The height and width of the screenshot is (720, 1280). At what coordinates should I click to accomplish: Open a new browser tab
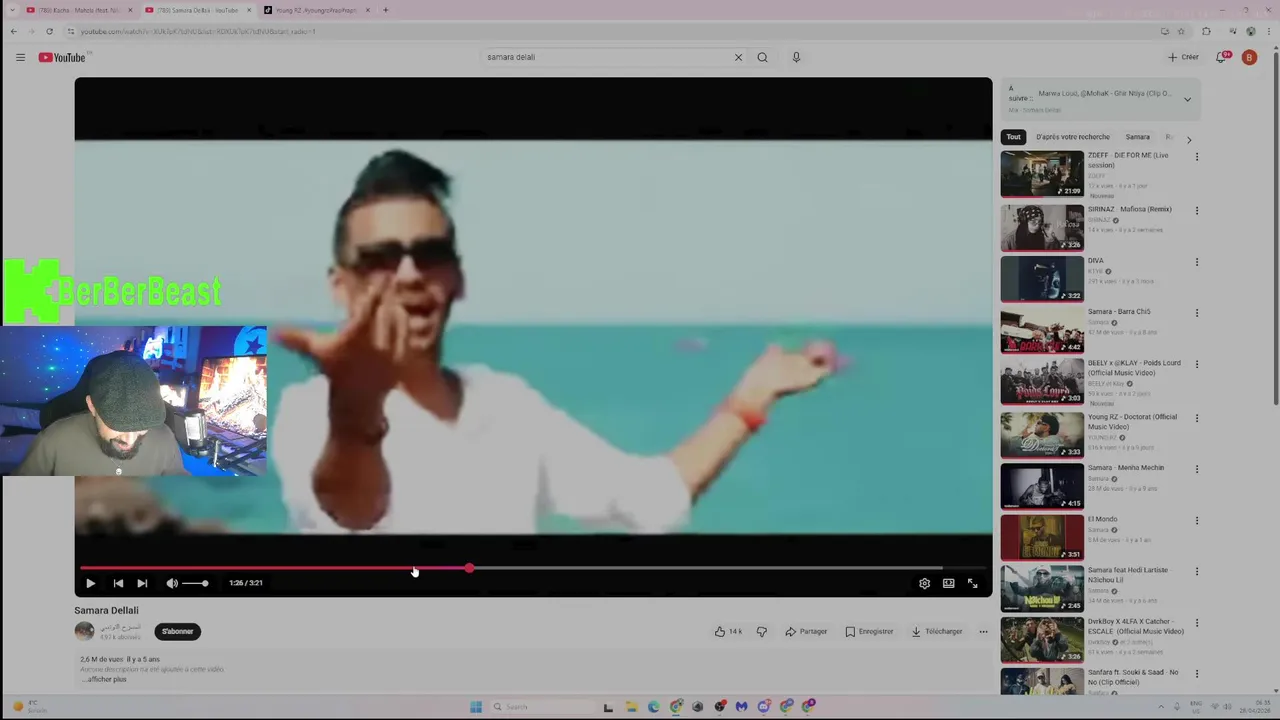coord(385,10)
